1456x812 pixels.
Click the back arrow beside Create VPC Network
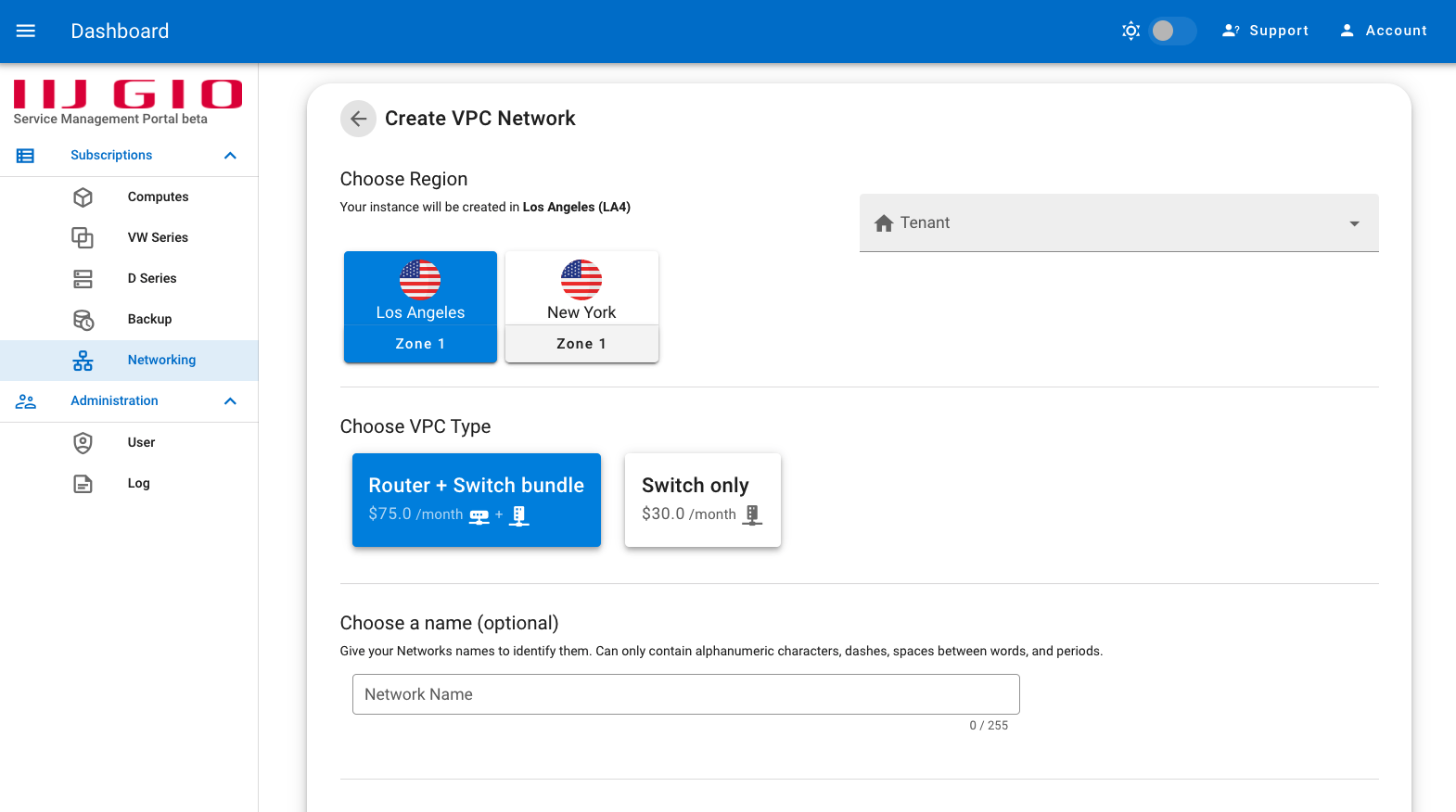pyautogui.click(x=358, y=119)
